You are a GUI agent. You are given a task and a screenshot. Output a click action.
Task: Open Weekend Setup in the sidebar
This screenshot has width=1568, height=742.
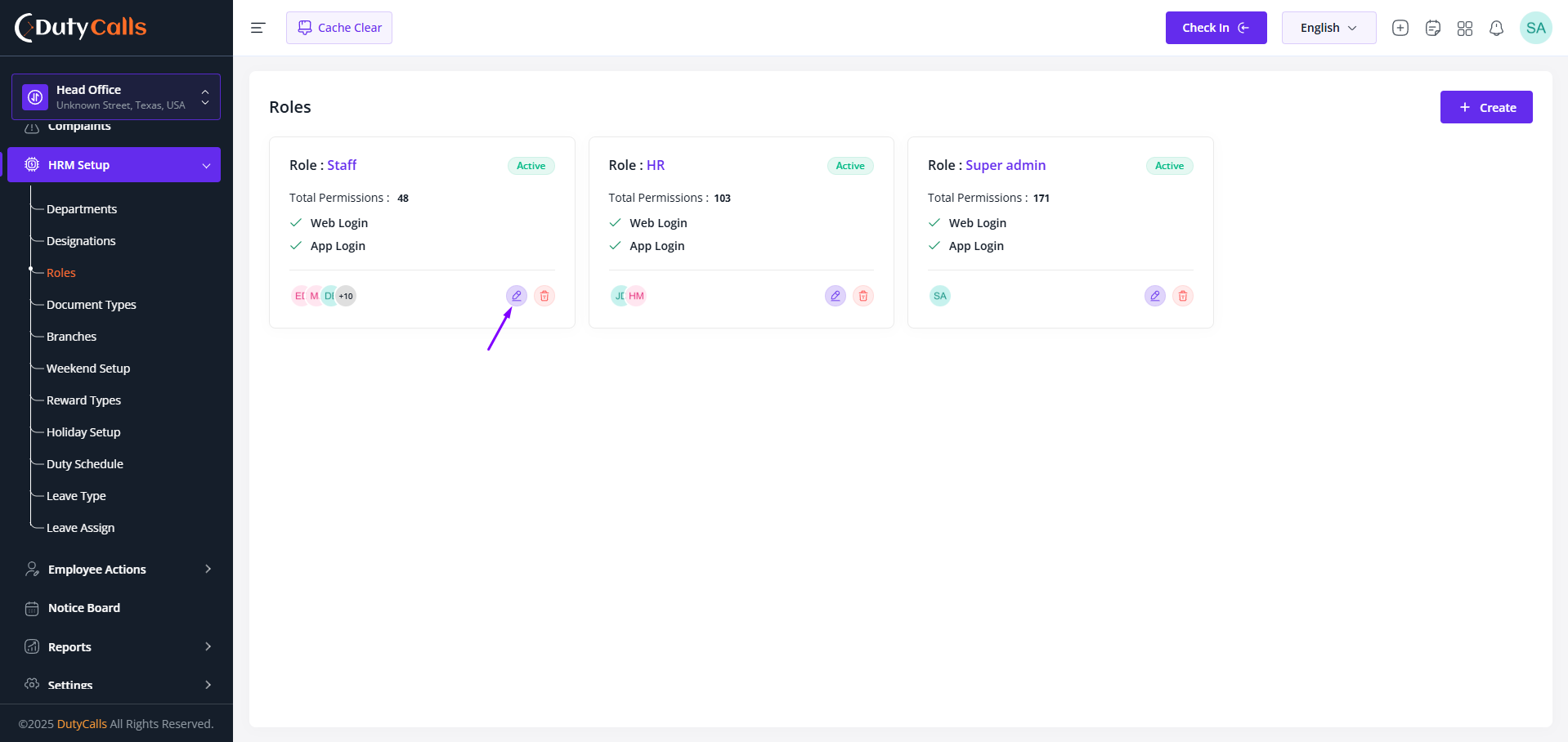point(88,369)
